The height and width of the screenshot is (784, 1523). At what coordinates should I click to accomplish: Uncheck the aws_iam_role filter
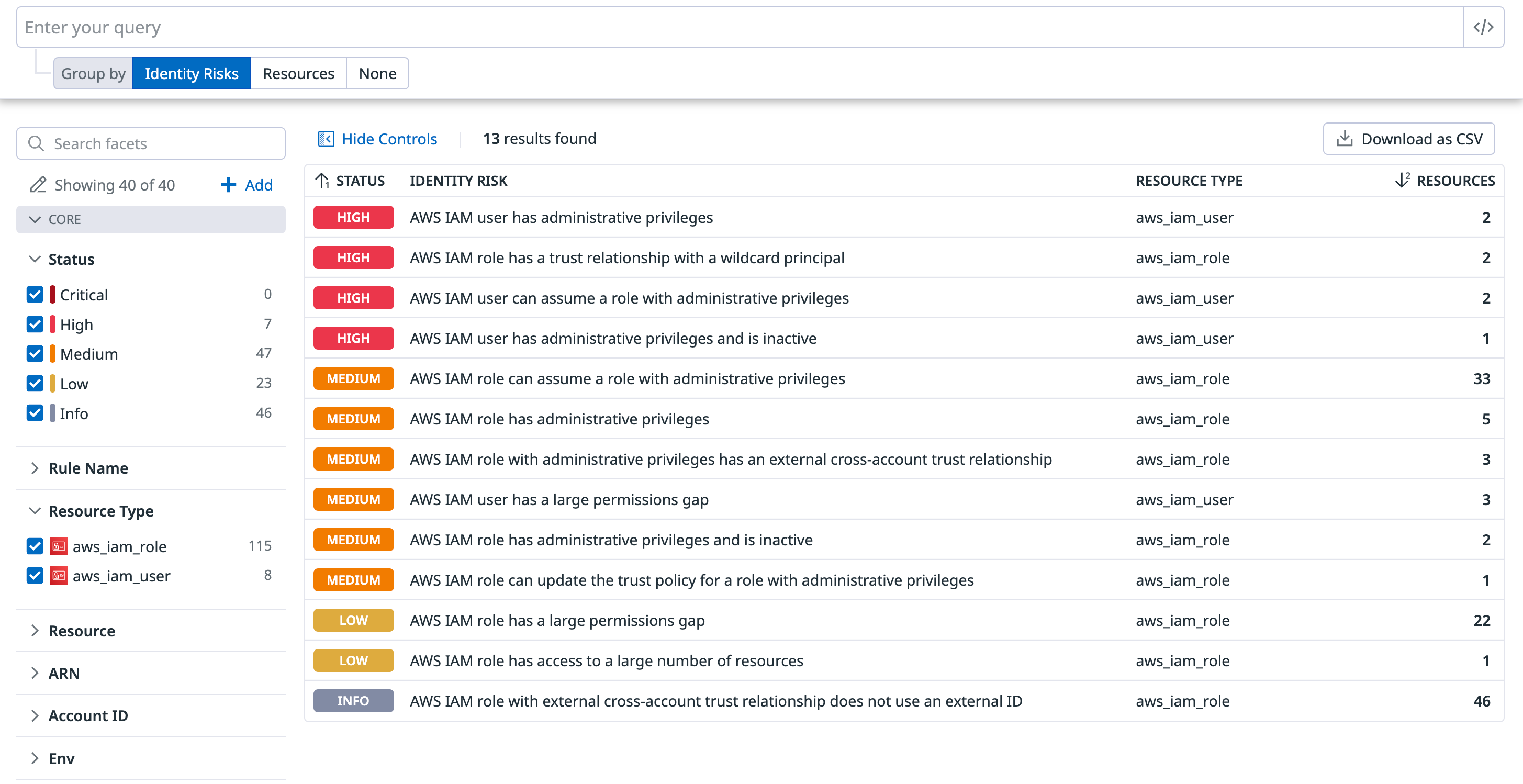(x=35, y=546)
